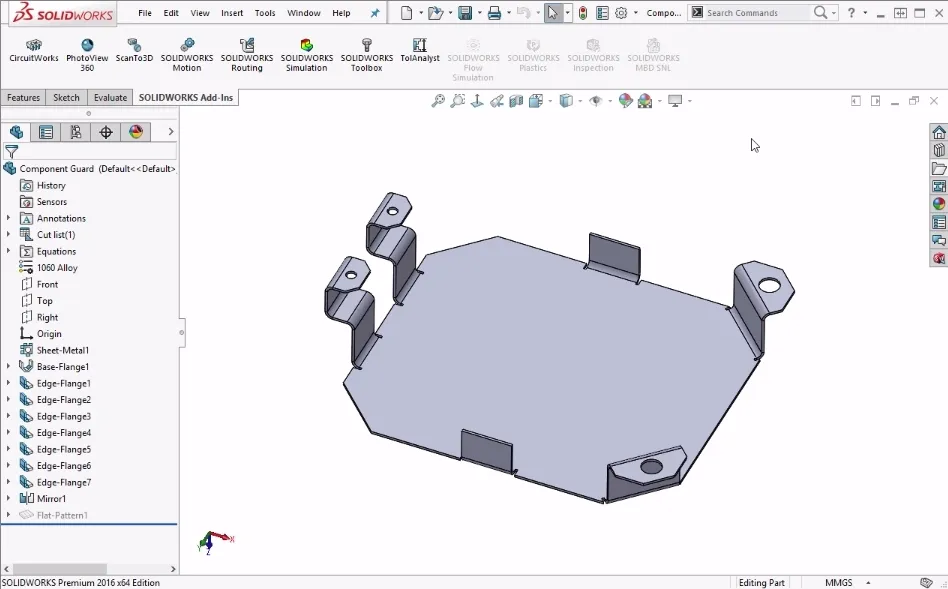Image resolution: width=948 pixels, height=589 pixels.
Task: Open the Display Style dropdown
Action: coord(581,100)
